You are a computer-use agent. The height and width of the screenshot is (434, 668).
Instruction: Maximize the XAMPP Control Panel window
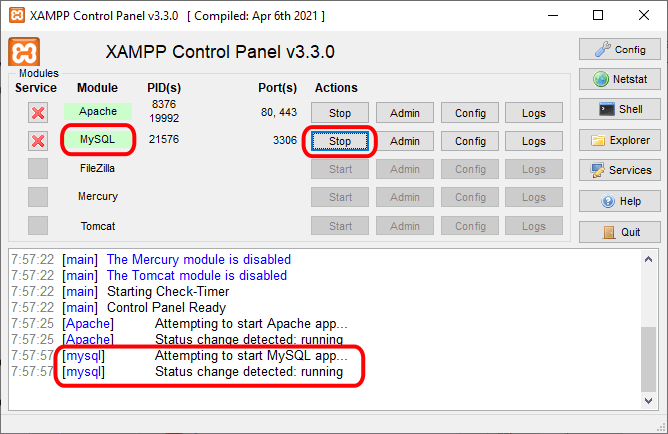pos(598,15)
